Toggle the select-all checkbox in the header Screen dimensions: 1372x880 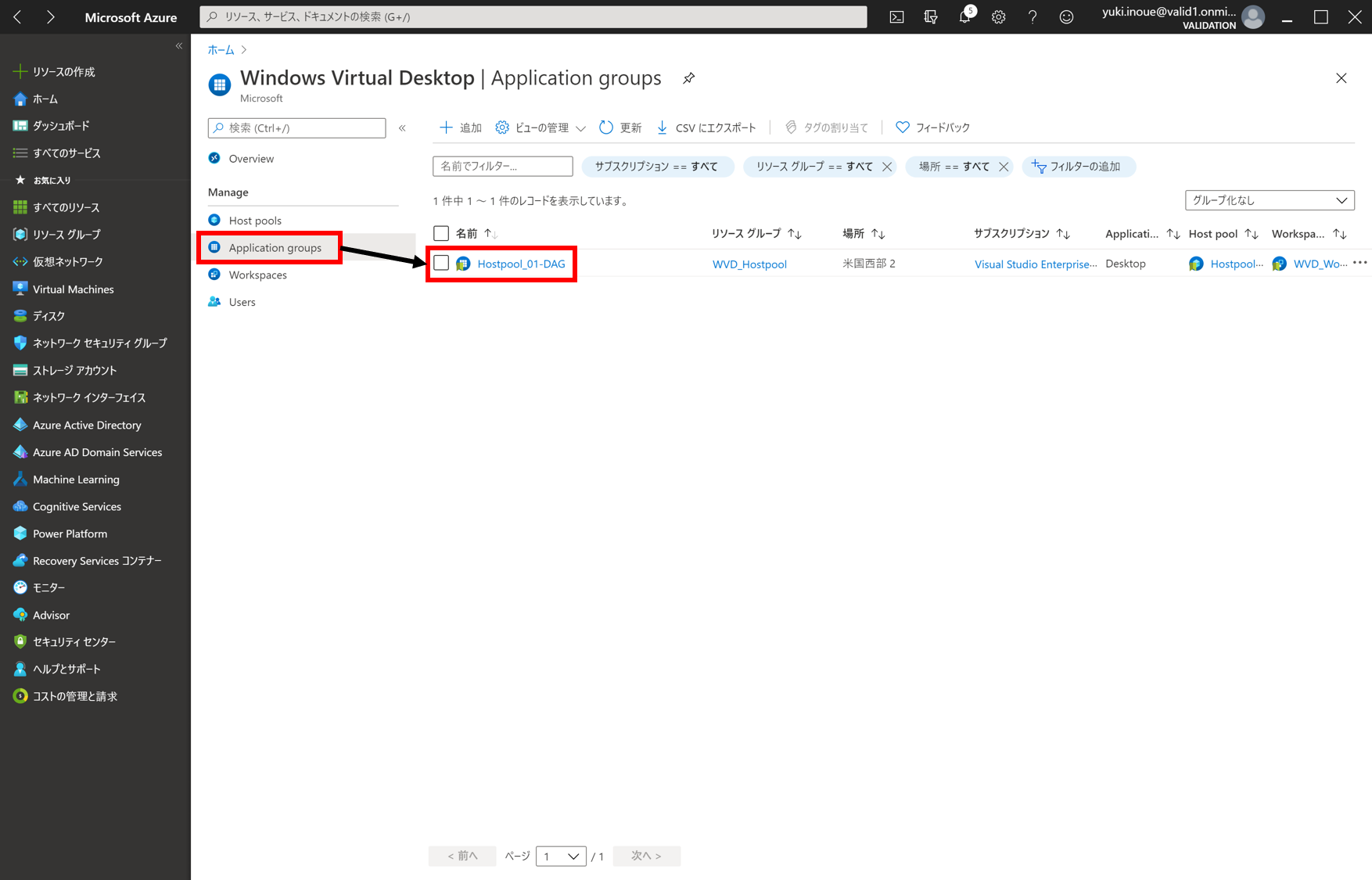441,233
